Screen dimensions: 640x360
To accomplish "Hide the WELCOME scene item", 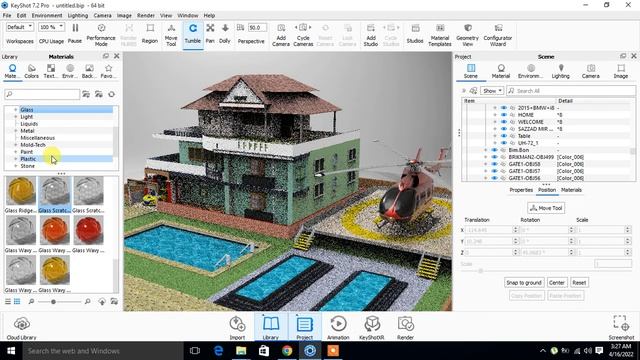I will tap(503, 122).
